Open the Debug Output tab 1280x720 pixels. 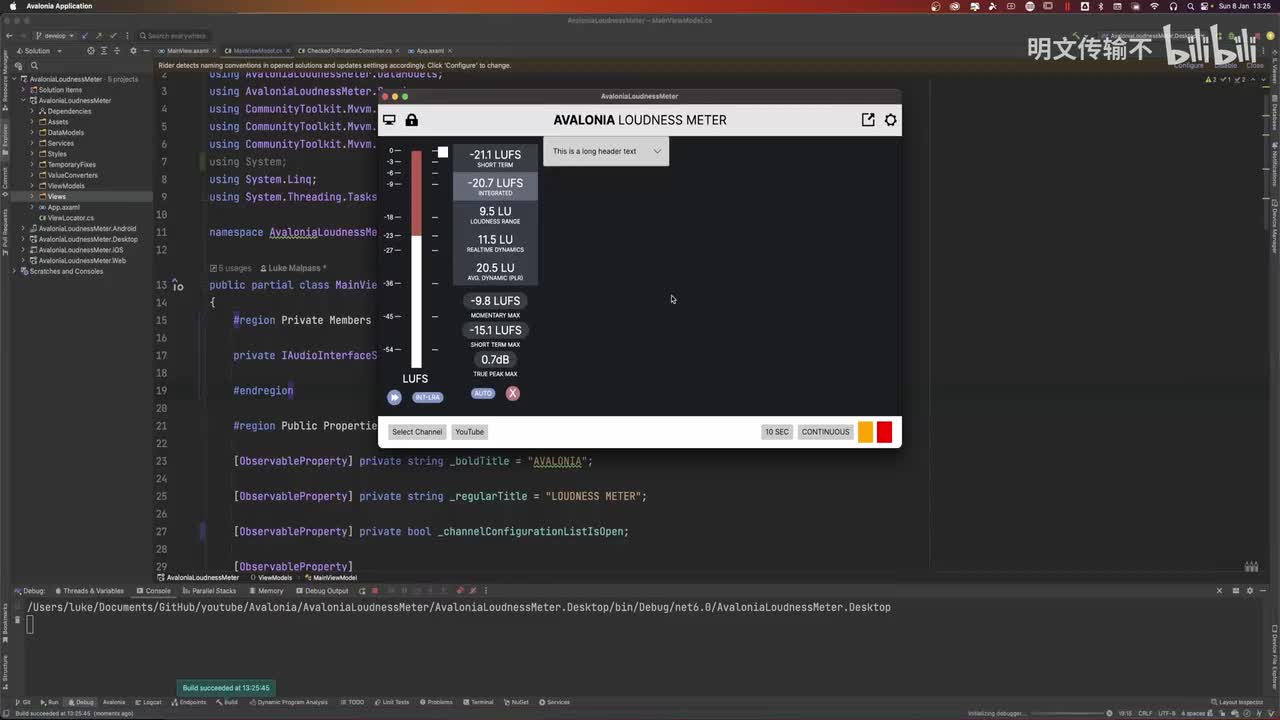[x=322, y=591]
